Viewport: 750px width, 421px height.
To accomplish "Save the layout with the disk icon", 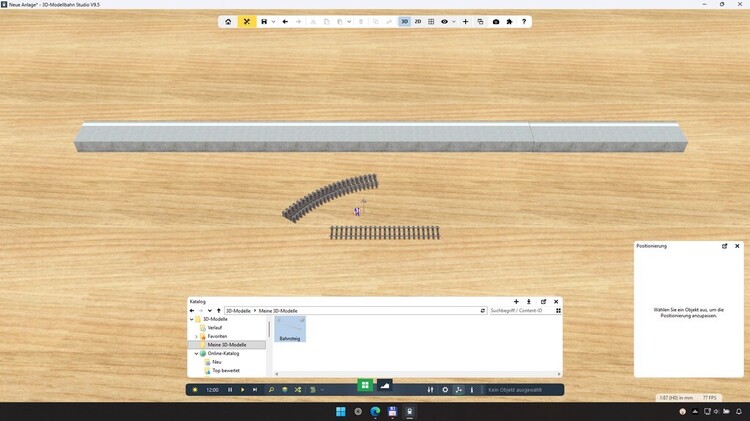I will (264, 22).
